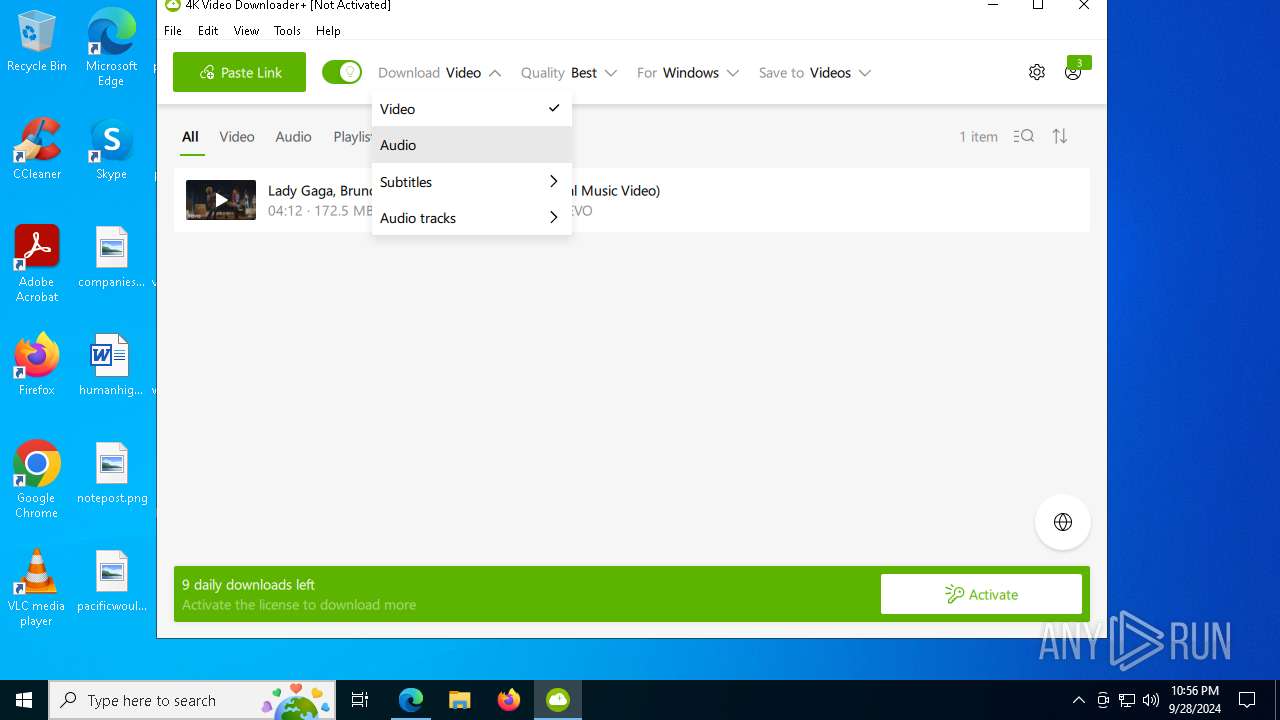Open Edge from the taskbar

[411, 700]
